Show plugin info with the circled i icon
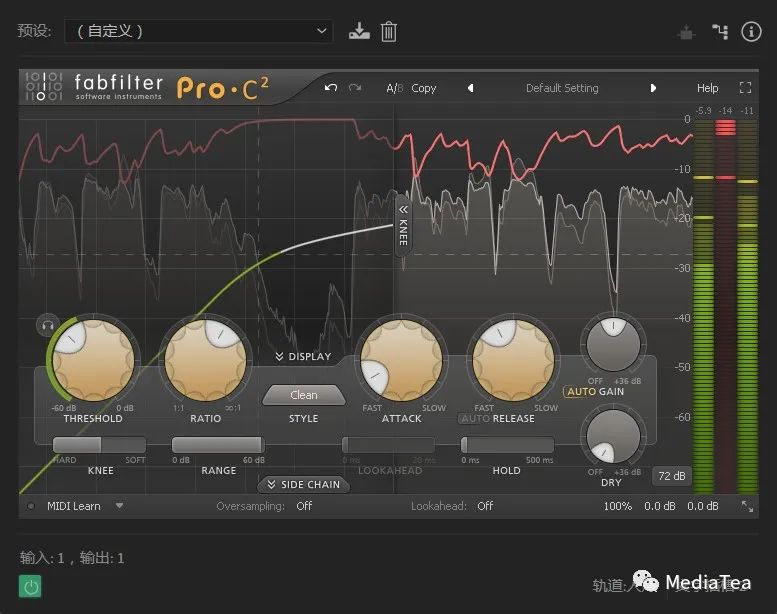 [751, 32]
